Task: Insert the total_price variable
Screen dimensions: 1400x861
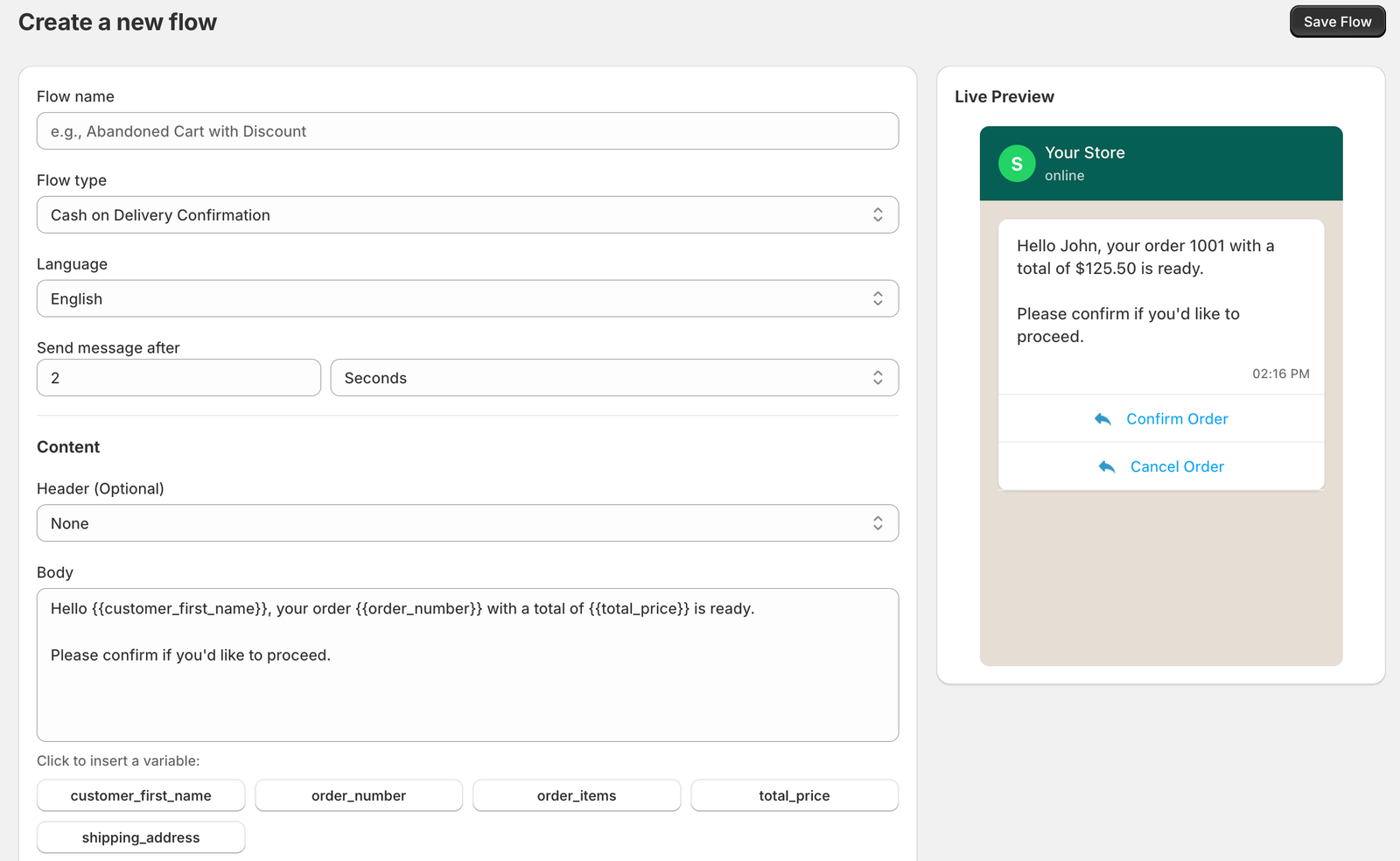Action: tap(794, 795)
